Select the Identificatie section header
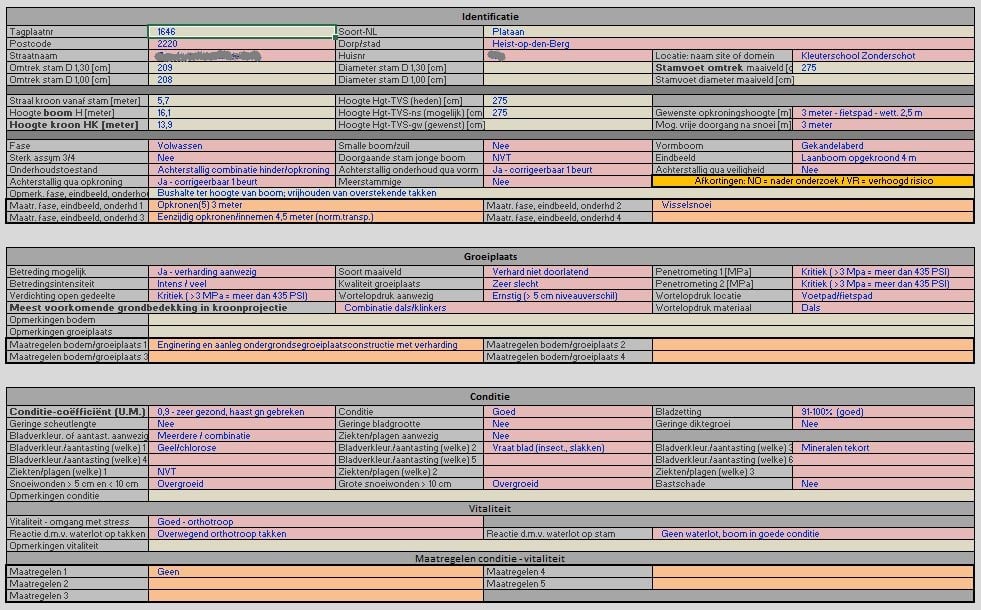The image size is (981, 610). tap(490, 17)
